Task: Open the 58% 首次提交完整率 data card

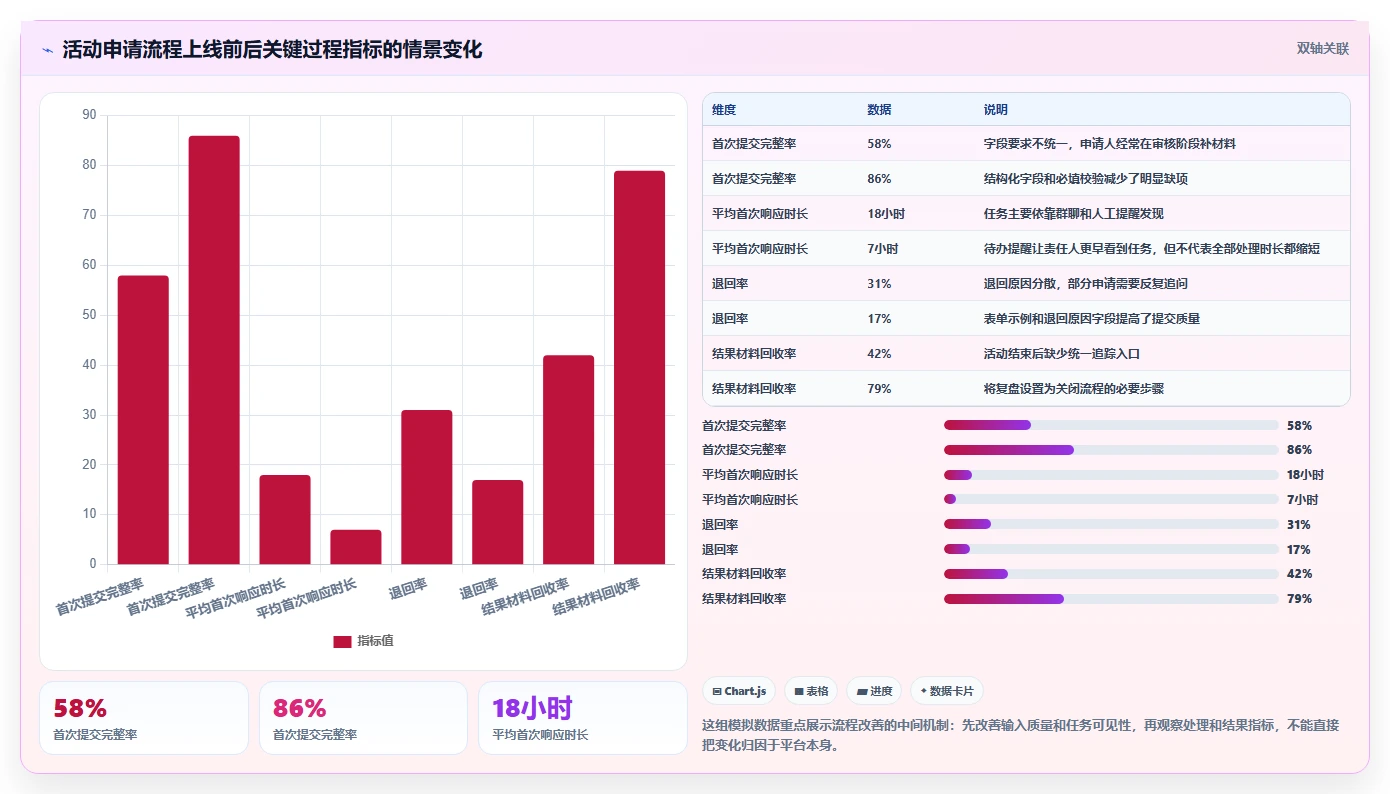Action: tap(144, 718)
